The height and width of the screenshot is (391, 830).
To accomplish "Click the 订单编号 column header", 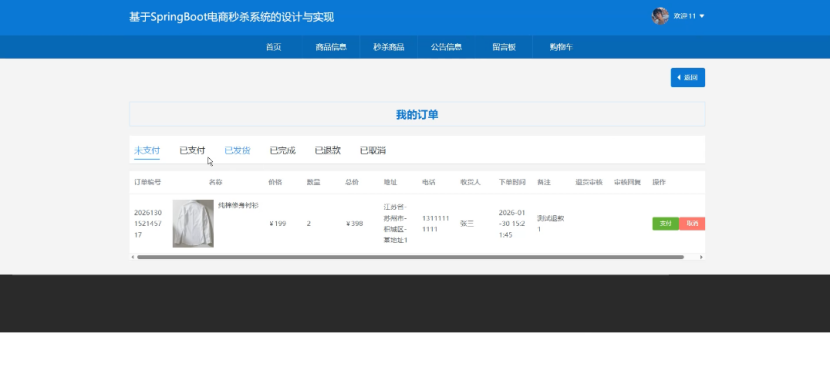I will pos(148,182).
